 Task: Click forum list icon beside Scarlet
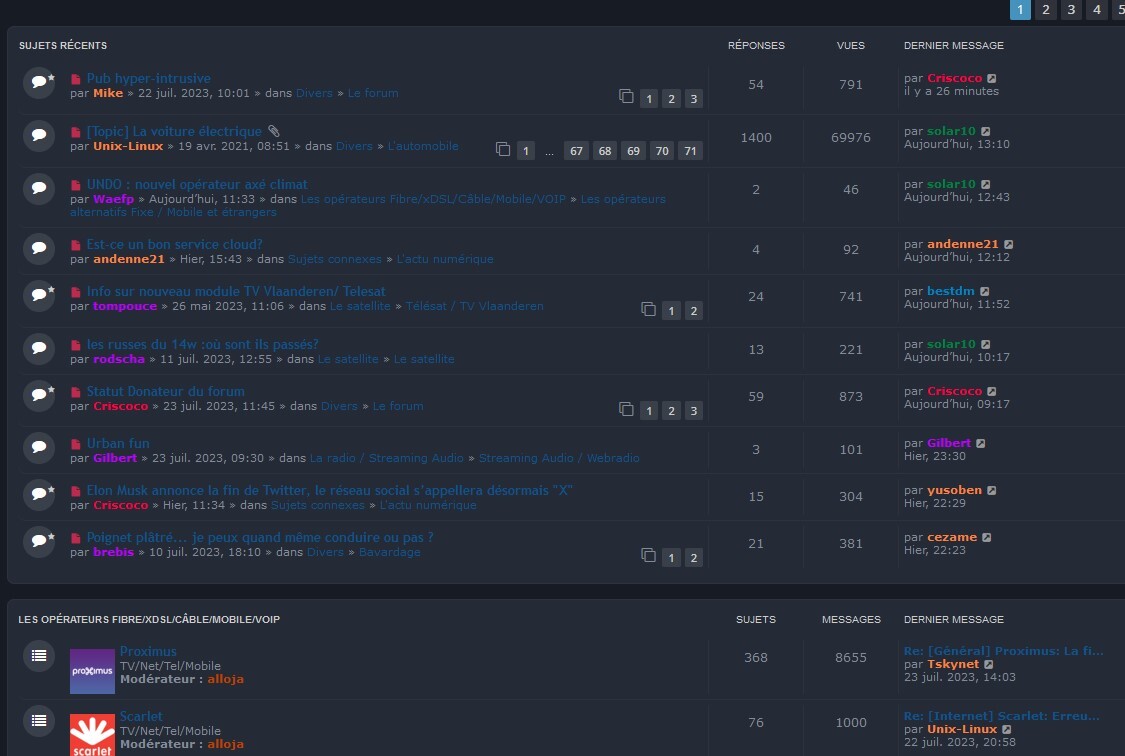pos(39,721)
